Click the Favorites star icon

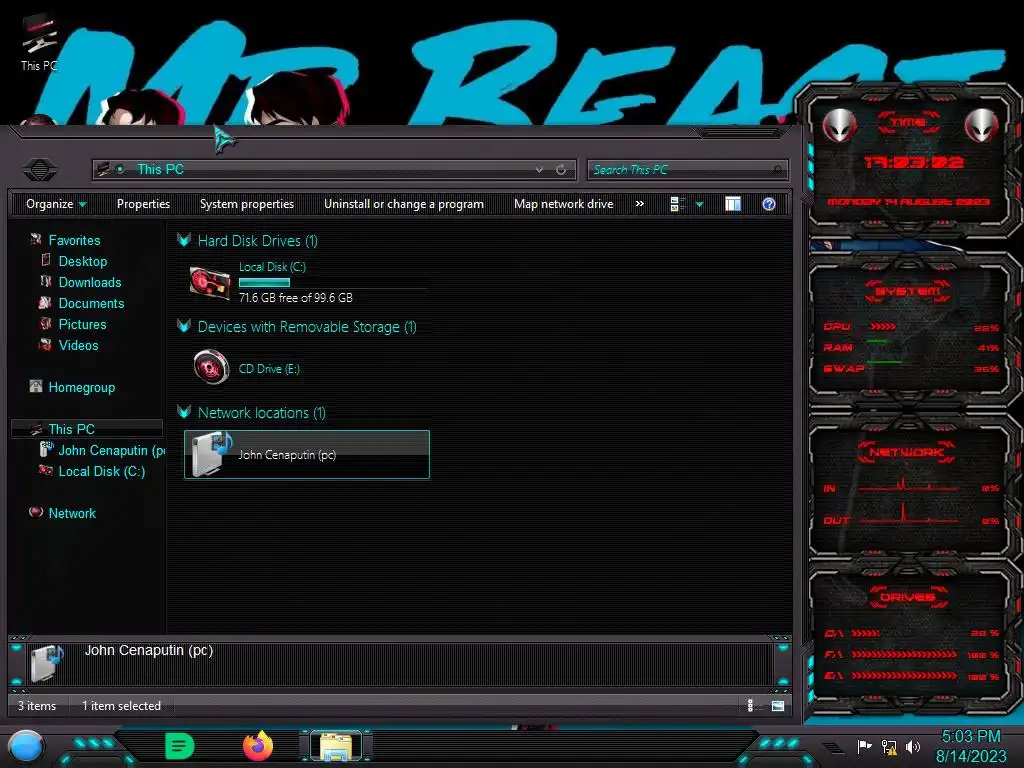(36, 240)
